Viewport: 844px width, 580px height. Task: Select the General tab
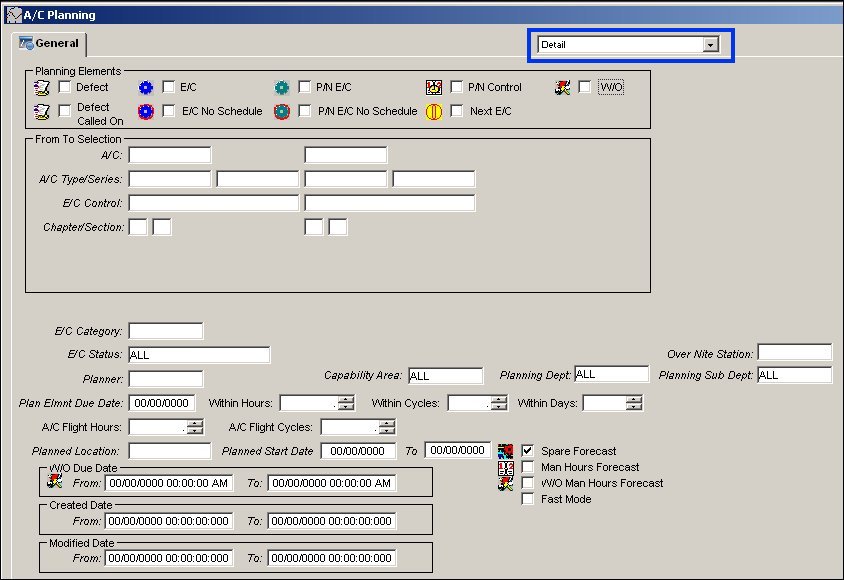50,44
